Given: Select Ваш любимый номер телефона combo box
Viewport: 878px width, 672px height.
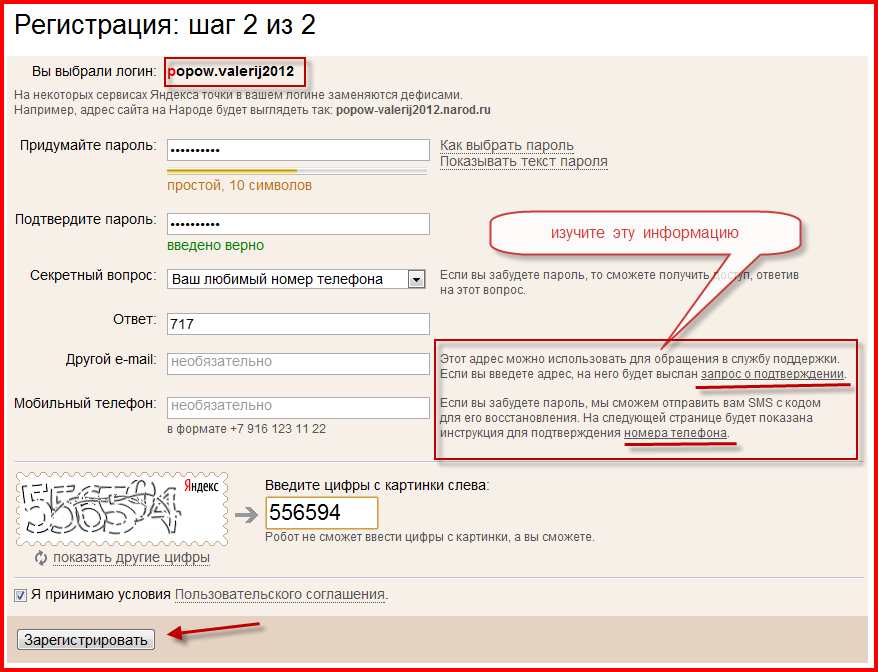Looking at the screenshot, I should click(296, 279).
